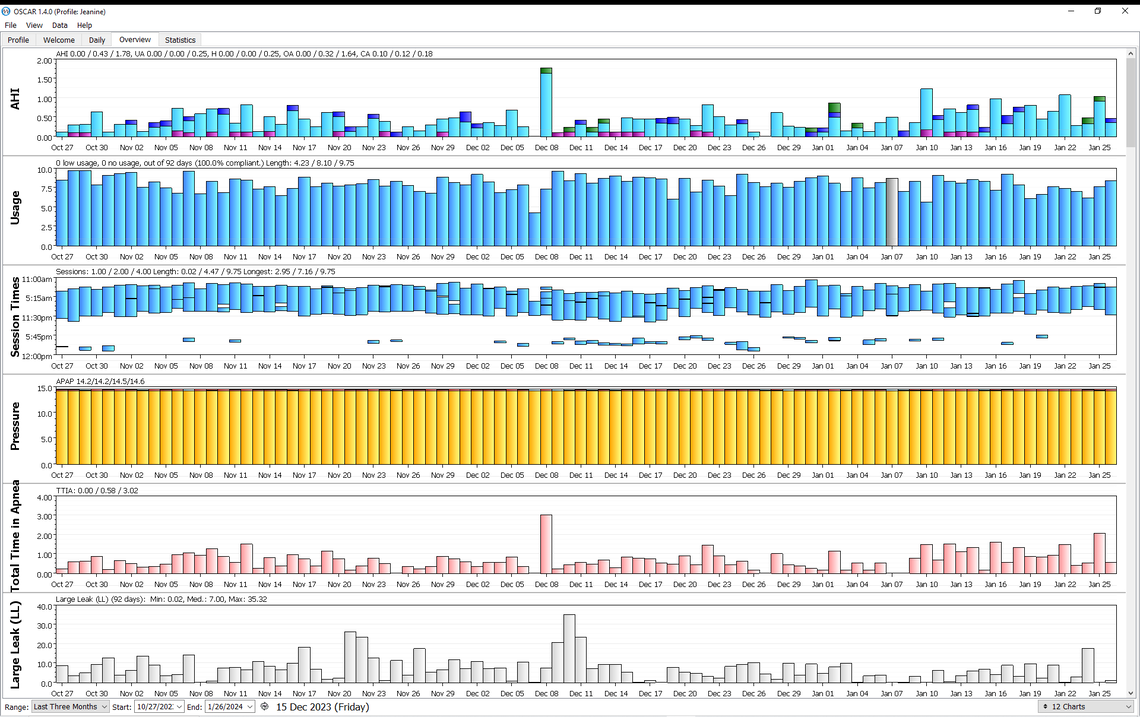
Task: Open the Help menu
Action: click(85, 25)
